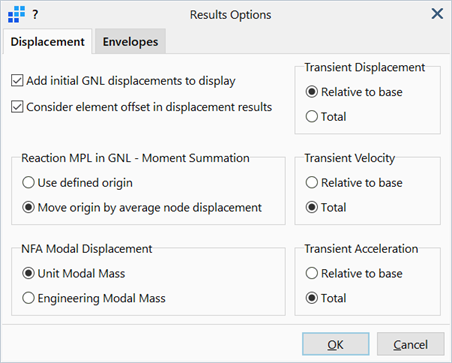
Task: Select the Displacement tab
Action: click(x=48, y=41)
